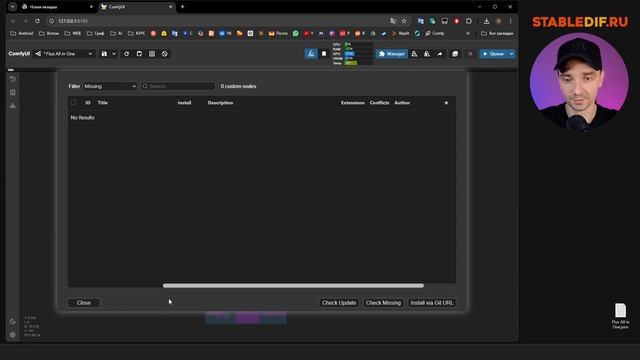Sort by the Title column header
640x360 pixels.
[103, 103]
